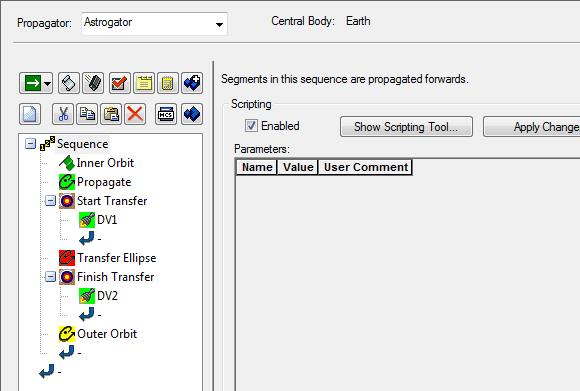This screenshot has width=580, height=391.
Task: Click the blue-diamonds plus icon
Action: pos(192,83)
